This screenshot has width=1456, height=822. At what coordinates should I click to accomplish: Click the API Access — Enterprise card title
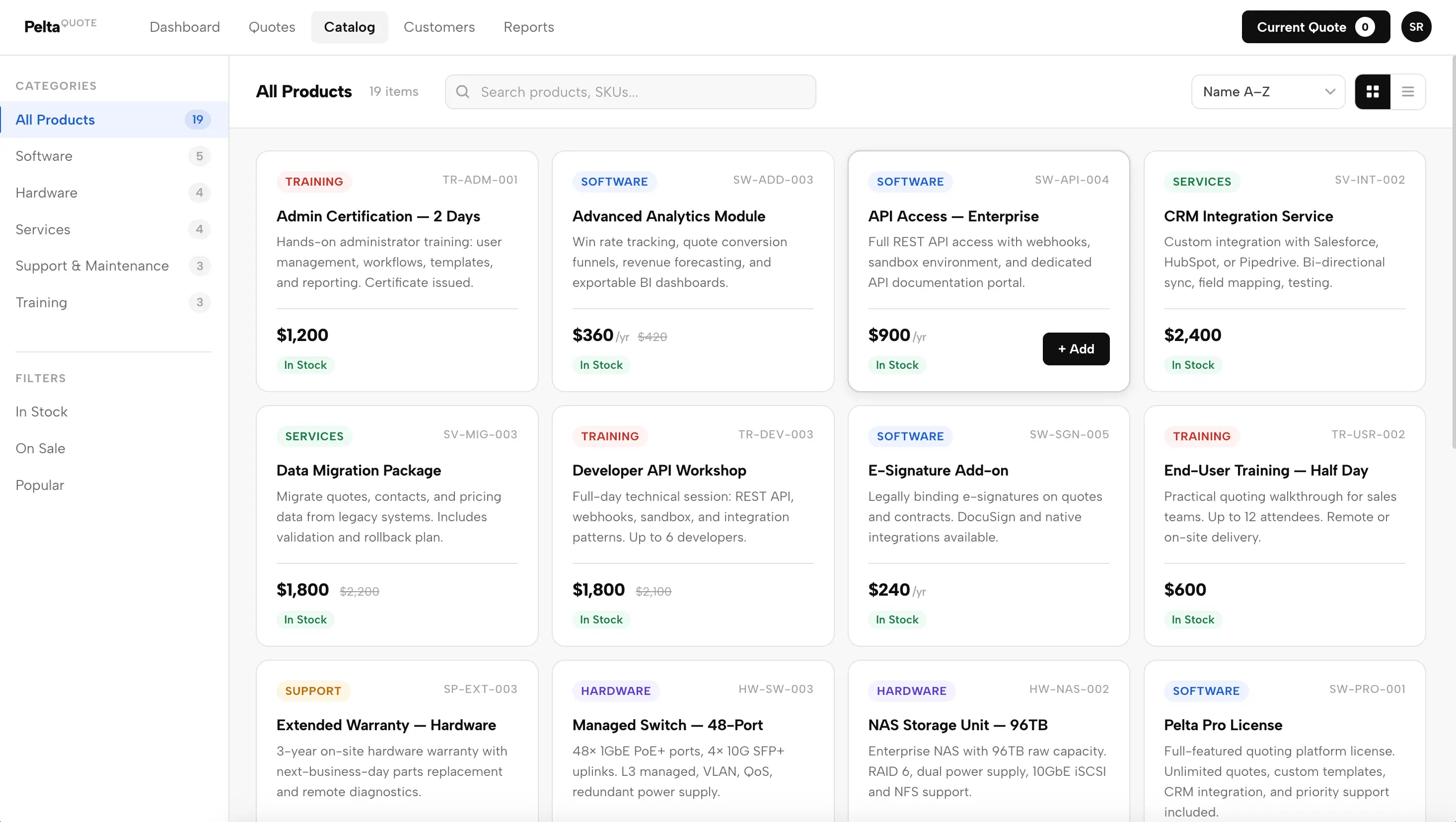coord(953,216)
